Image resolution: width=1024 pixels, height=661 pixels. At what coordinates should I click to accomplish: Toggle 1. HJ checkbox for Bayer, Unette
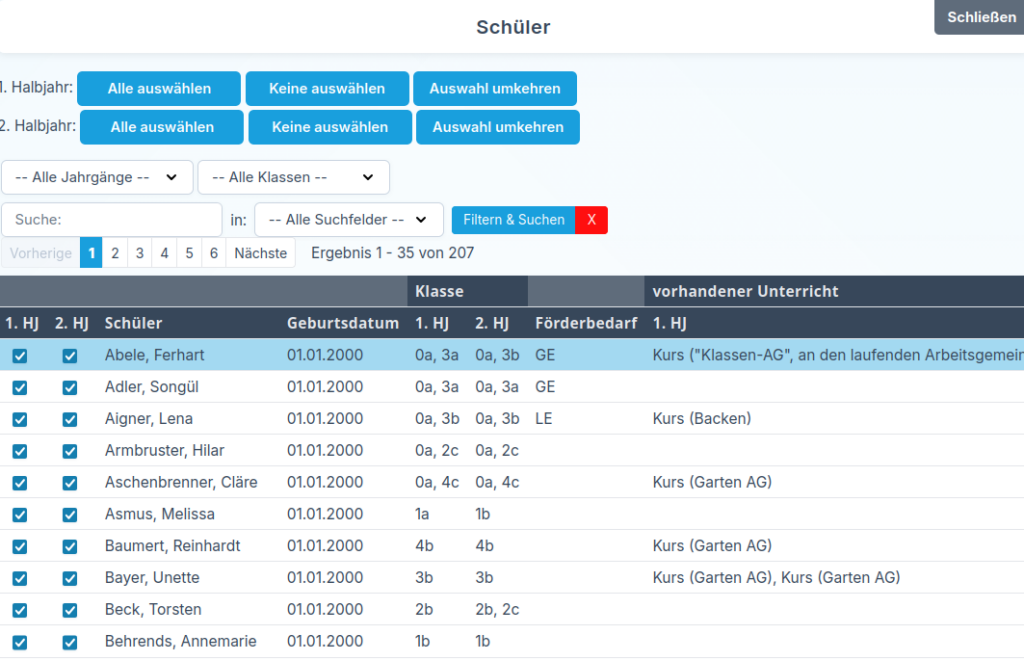point(20,578)
